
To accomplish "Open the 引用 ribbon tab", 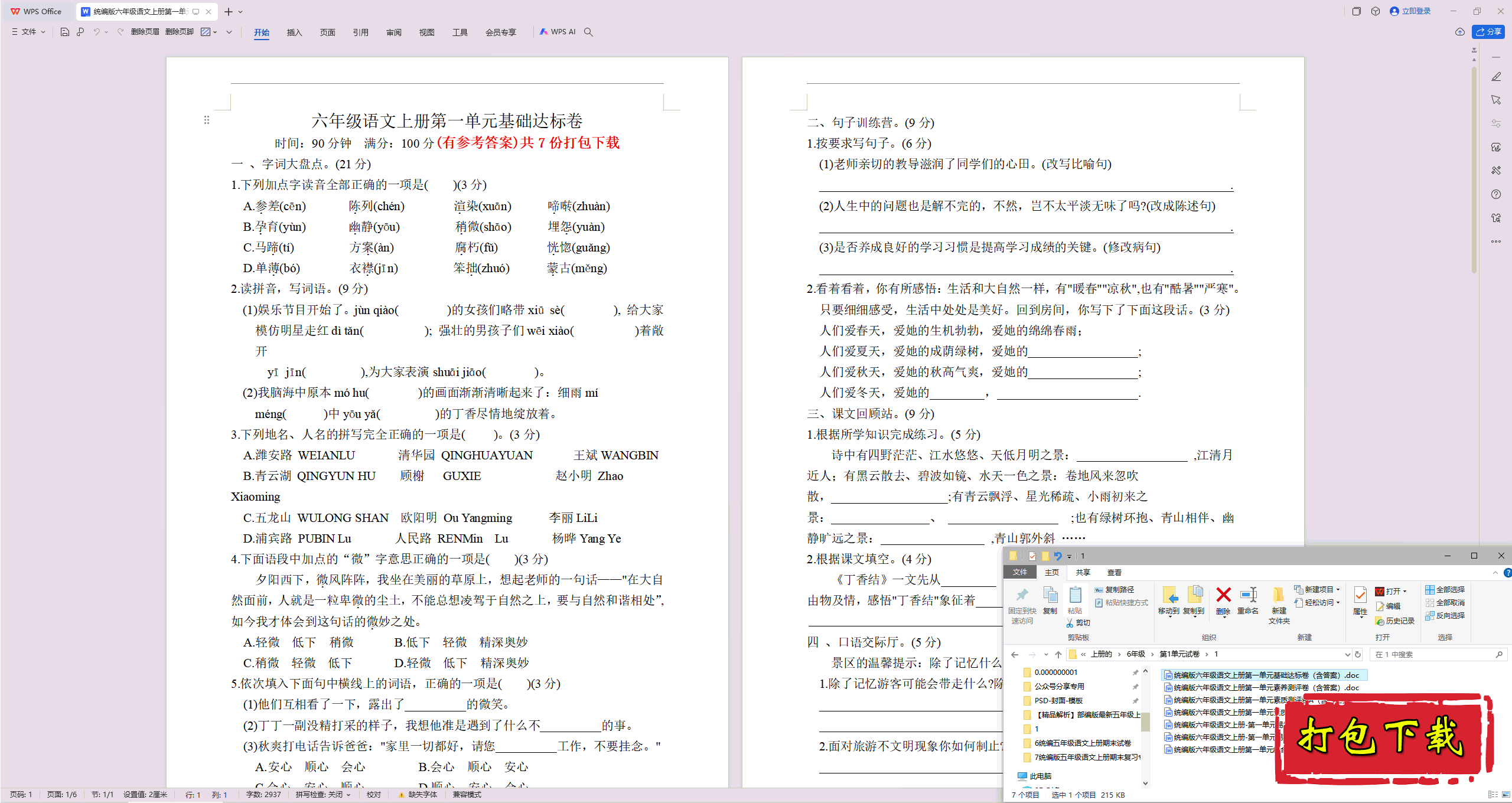I will tap(360, 32).
